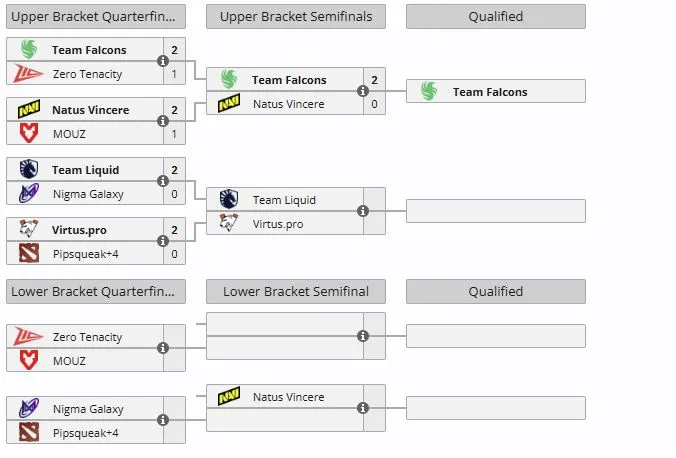
Task: Select the Lower Bracket Semifinal header
Action: click(296, 292)
